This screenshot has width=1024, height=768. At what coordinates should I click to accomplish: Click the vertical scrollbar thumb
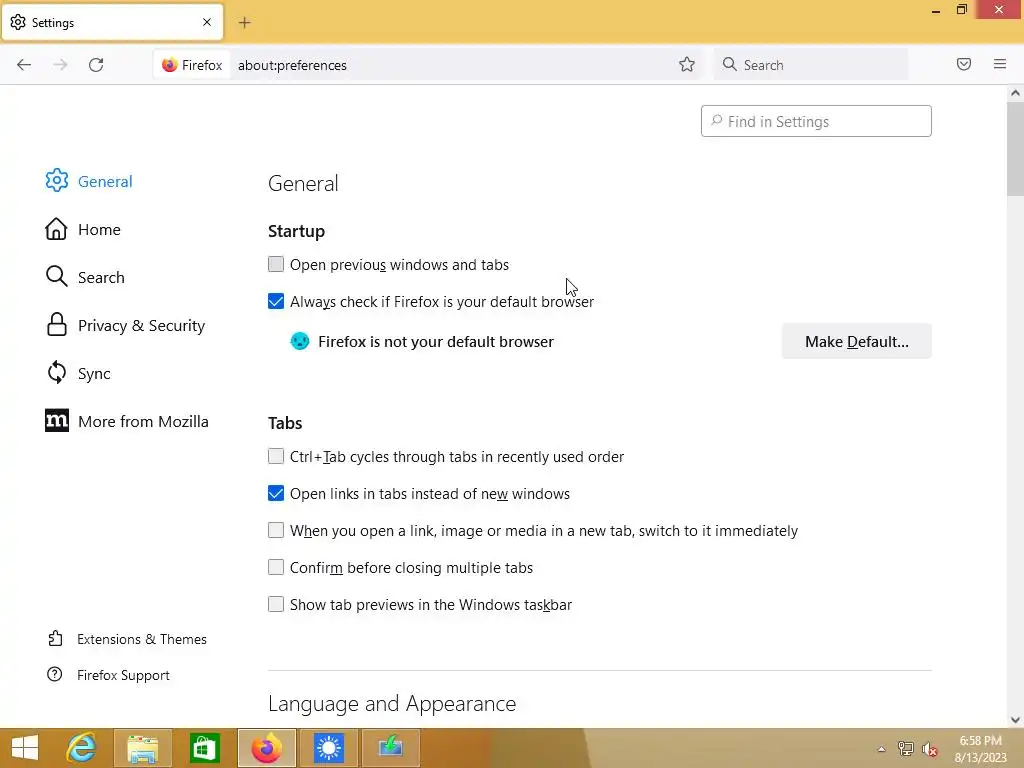tap(1015, 149)
